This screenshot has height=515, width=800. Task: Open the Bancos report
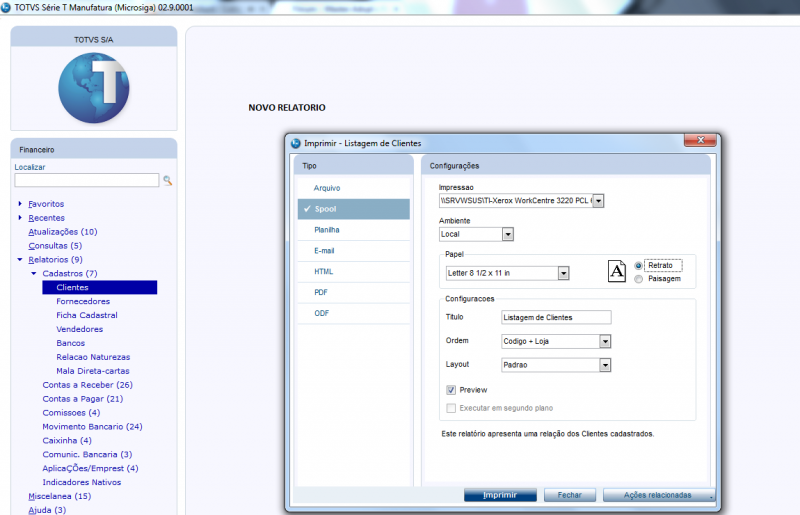click(70, 343)
